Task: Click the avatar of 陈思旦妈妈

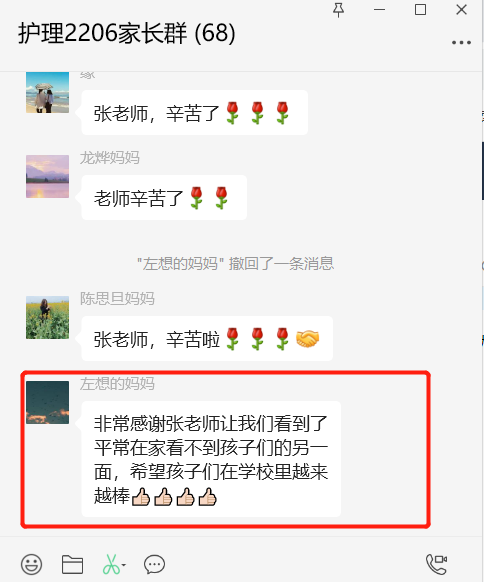Action: 48,317
